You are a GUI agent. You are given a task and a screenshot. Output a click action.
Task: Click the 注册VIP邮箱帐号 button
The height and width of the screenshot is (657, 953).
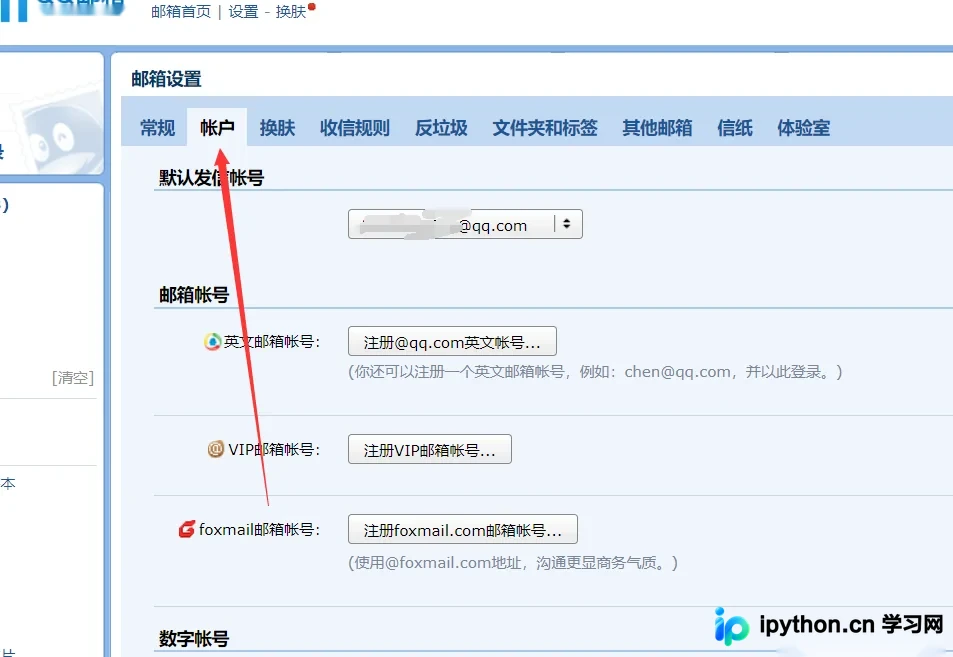430,449
